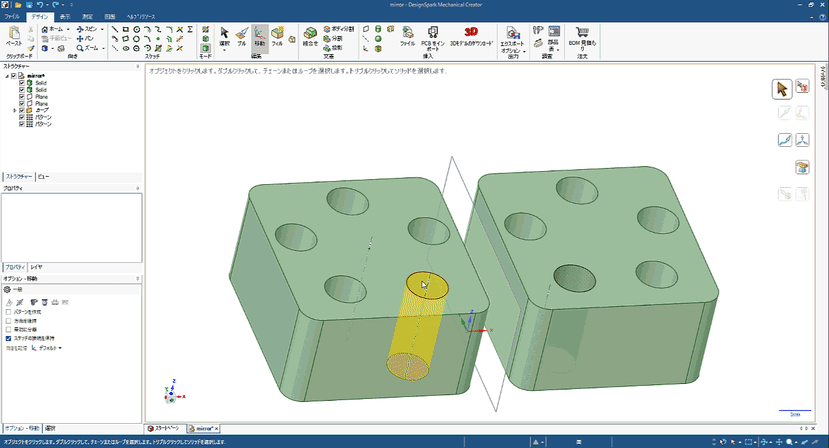Click the 分割 (Split) button in Intersect group
Viewport: 829px width, 448px height.
tap(333, 39)
